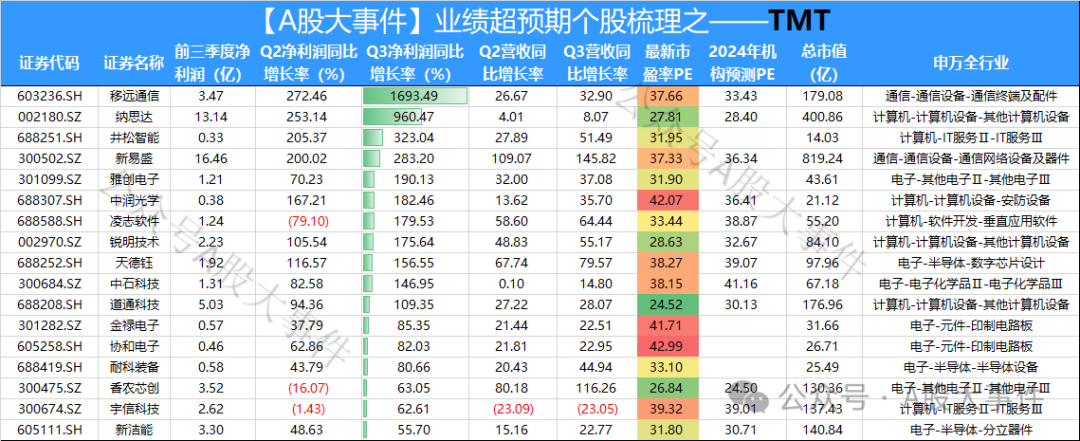Click the stock name 新易盛

(x=134, y=158)
